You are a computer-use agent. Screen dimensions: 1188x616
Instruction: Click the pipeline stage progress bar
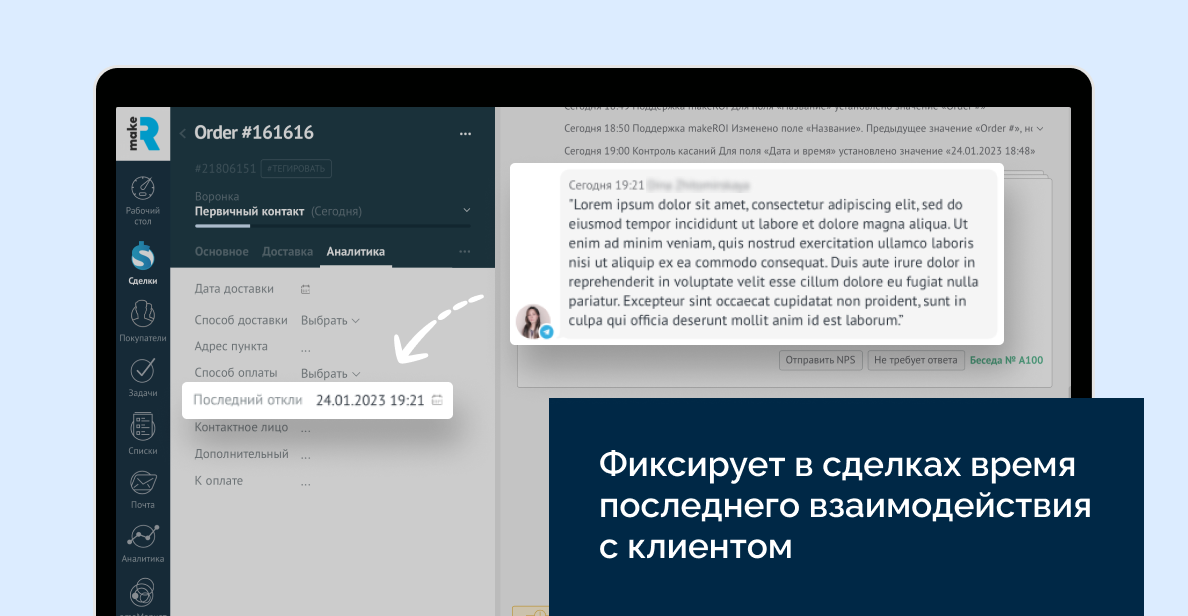[333, 226]
